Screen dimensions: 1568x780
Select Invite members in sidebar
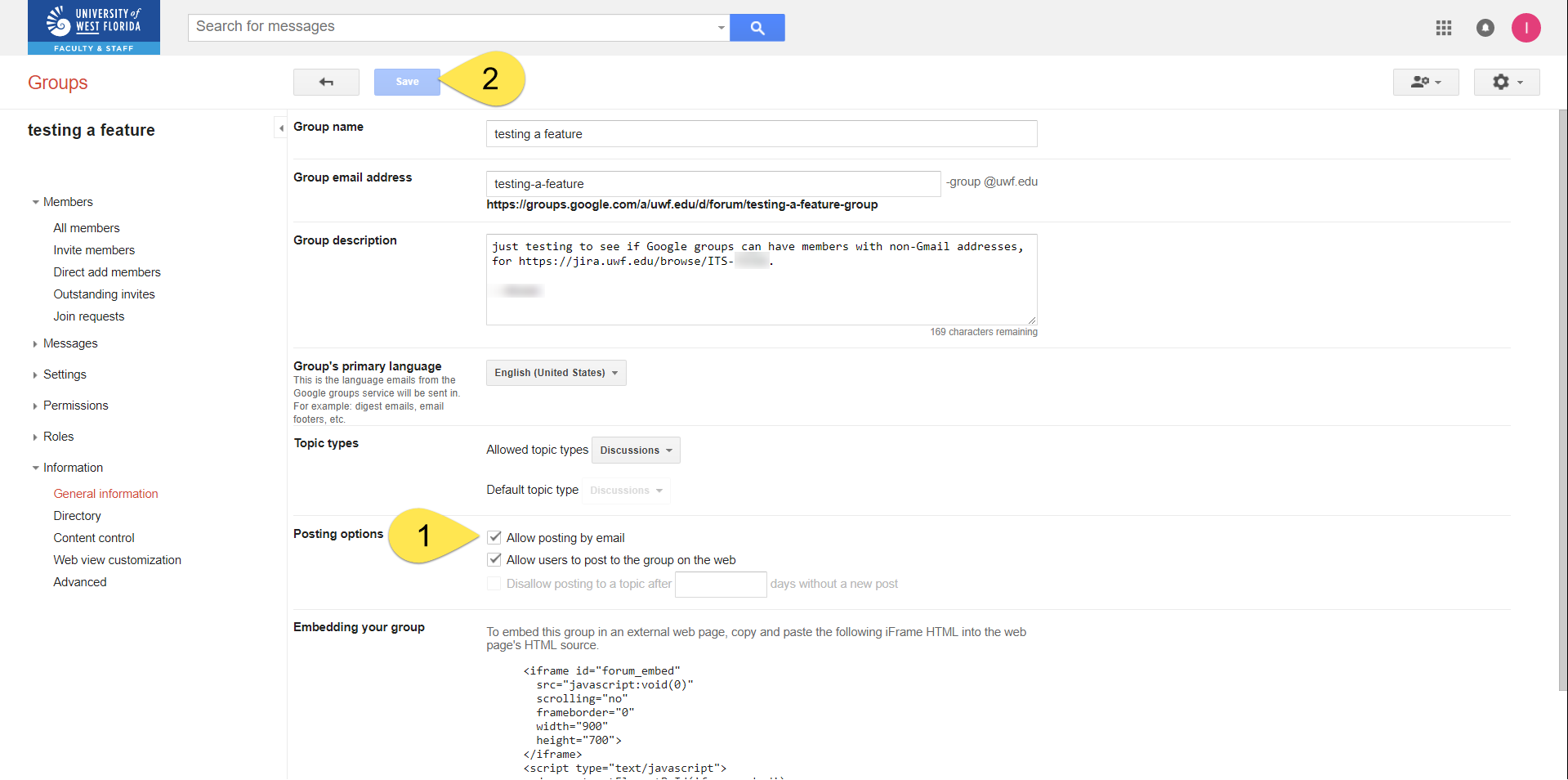tap(94, 250)
